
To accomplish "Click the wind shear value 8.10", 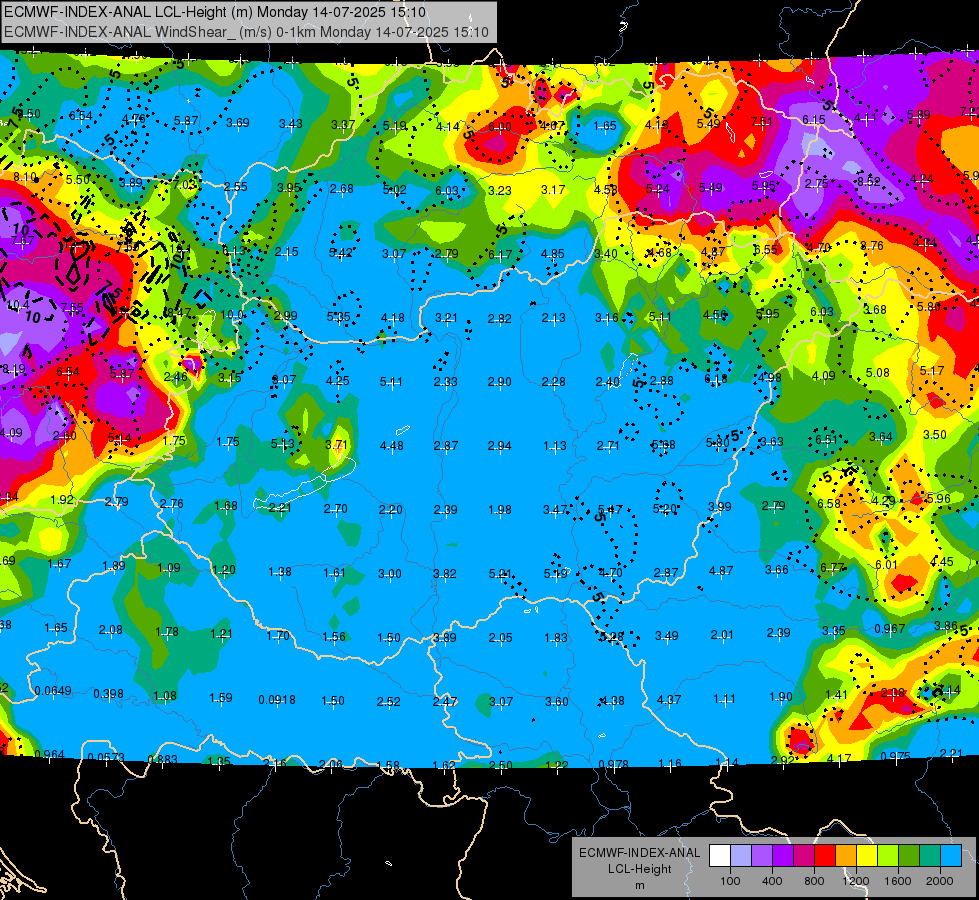I will (x=25, y=177).
